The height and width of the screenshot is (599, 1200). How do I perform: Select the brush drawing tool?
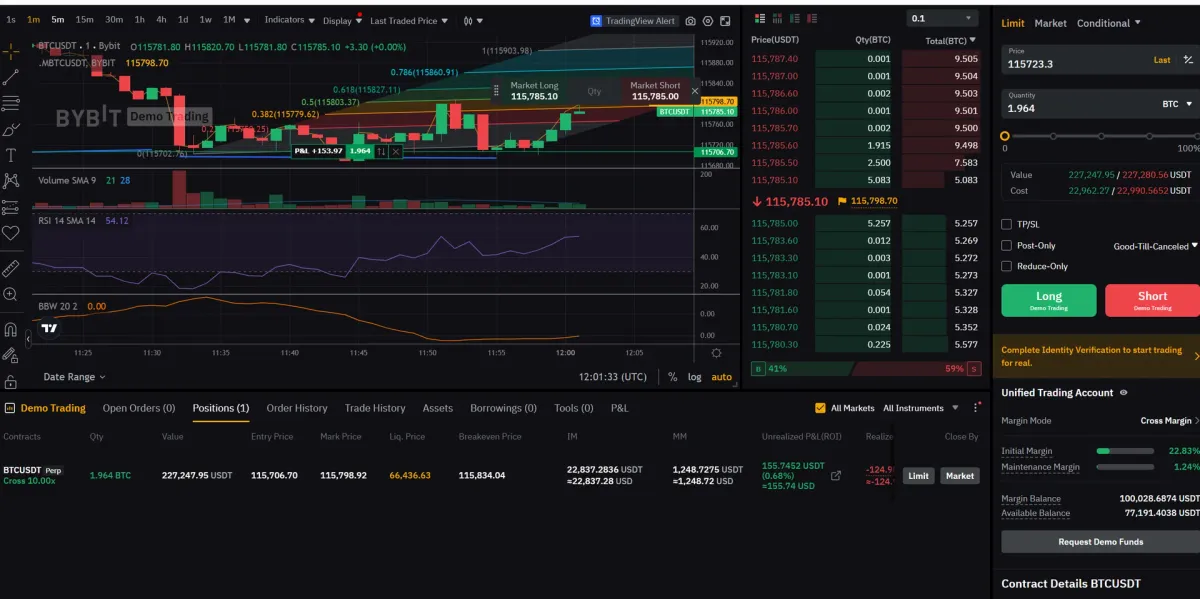click(11, 129)
